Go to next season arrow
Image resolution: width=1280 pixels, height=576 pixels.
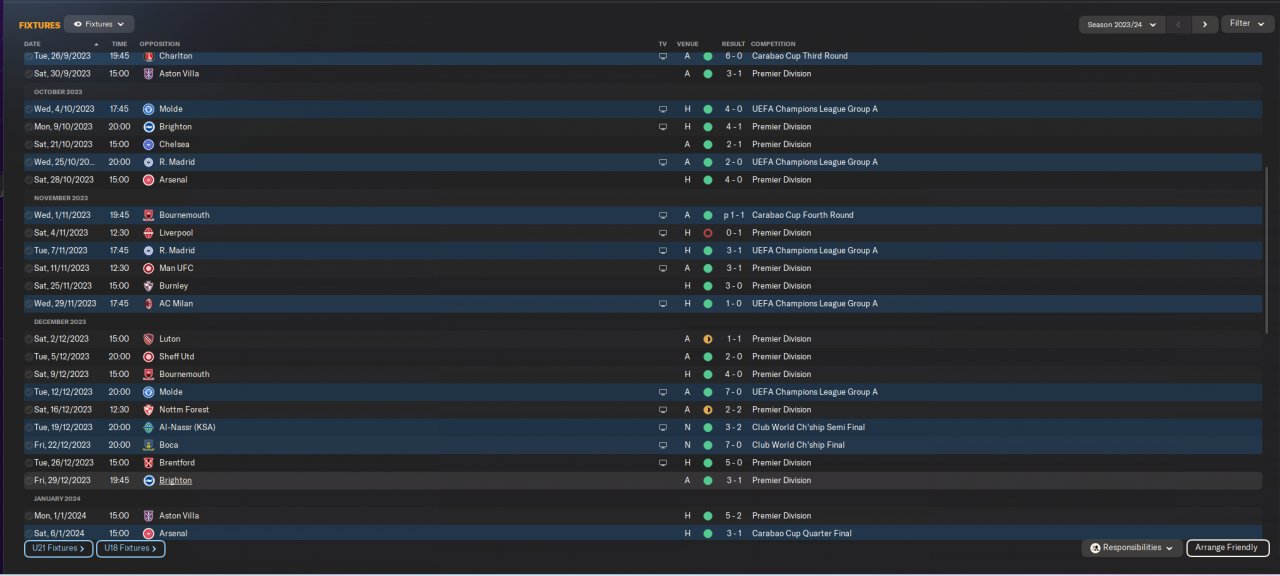[x=1205, y=24]
